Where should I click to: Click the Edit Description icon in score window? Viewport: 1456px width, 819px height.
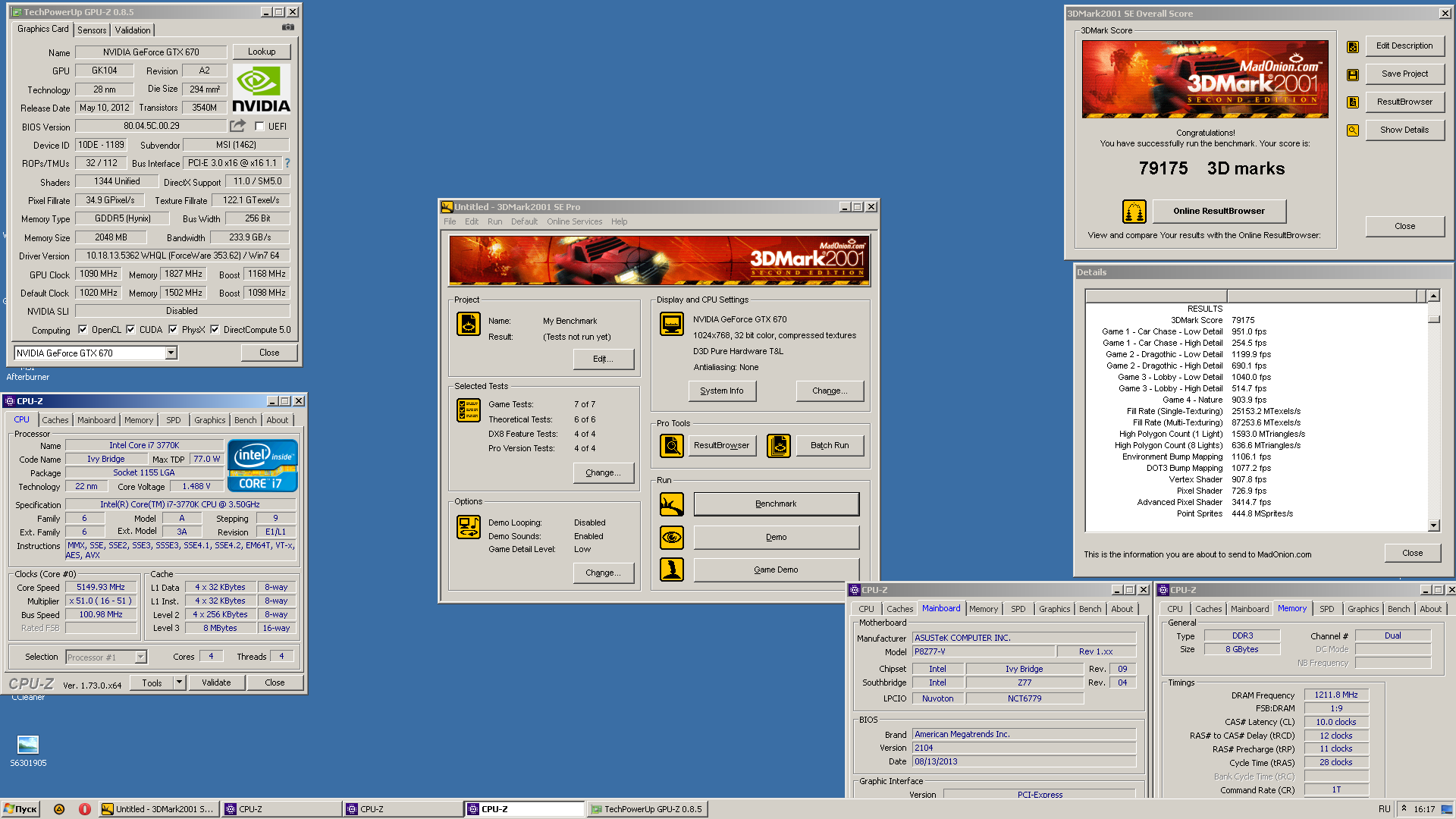click(x=1352, y=47)
